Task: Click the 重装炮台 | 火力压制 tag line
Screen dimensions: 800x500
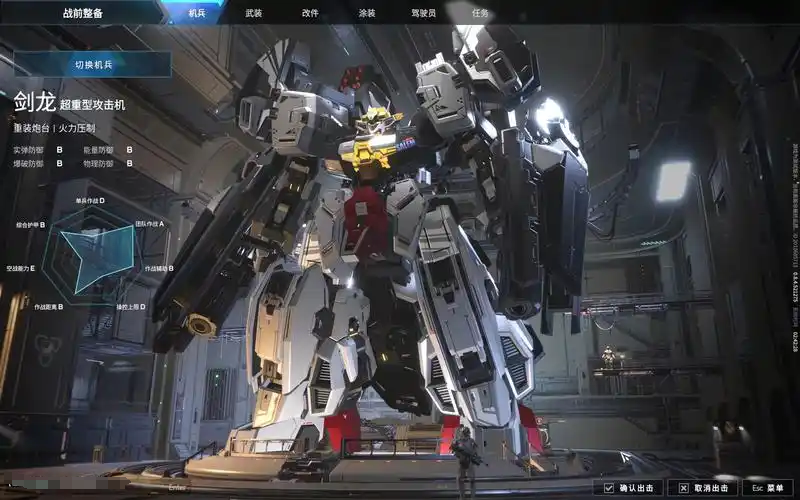Action: 54,128
